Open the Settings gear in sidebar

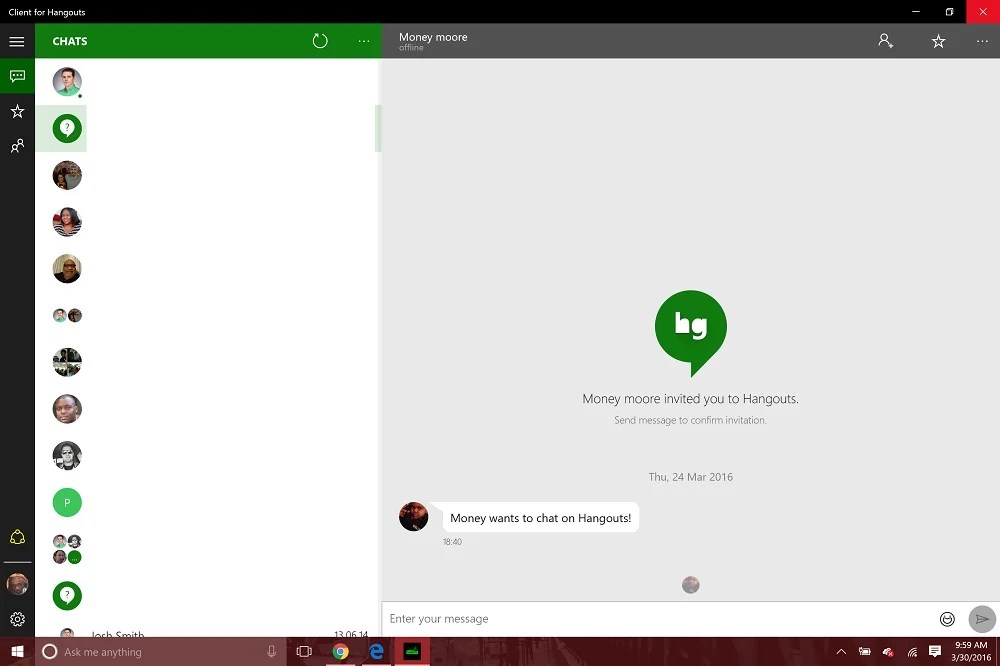(17, 619)
